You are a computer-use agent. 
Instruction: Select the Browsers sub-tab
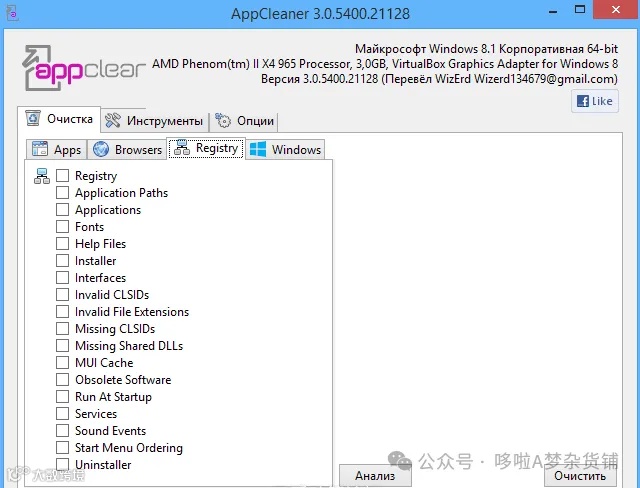pyautogui.click(x=127, y=149)
